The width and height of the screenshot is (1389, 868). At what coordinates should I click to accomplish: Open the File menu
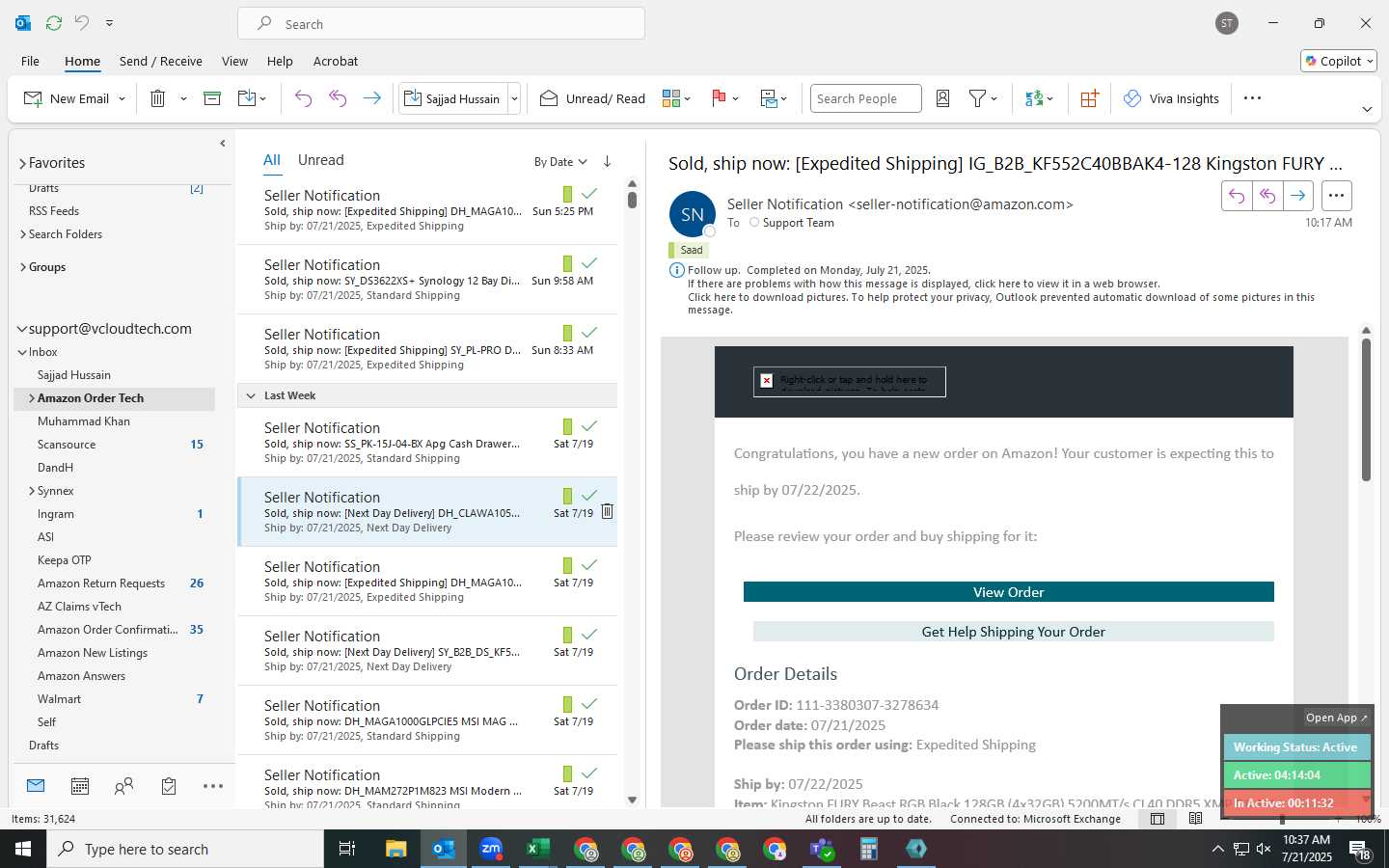point(31,61)
